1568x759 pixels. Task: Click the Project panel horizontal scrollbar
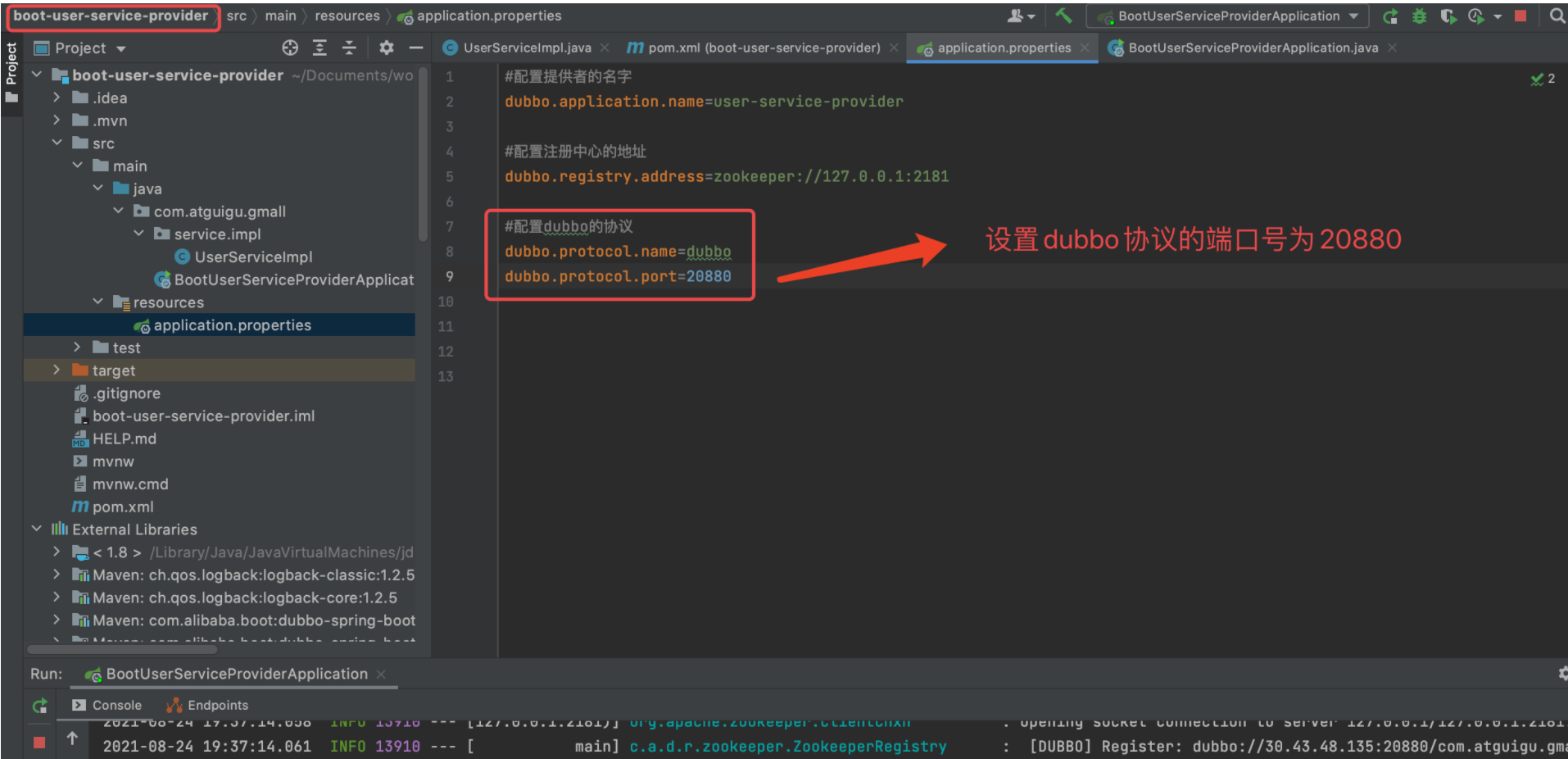click(122, 649)
